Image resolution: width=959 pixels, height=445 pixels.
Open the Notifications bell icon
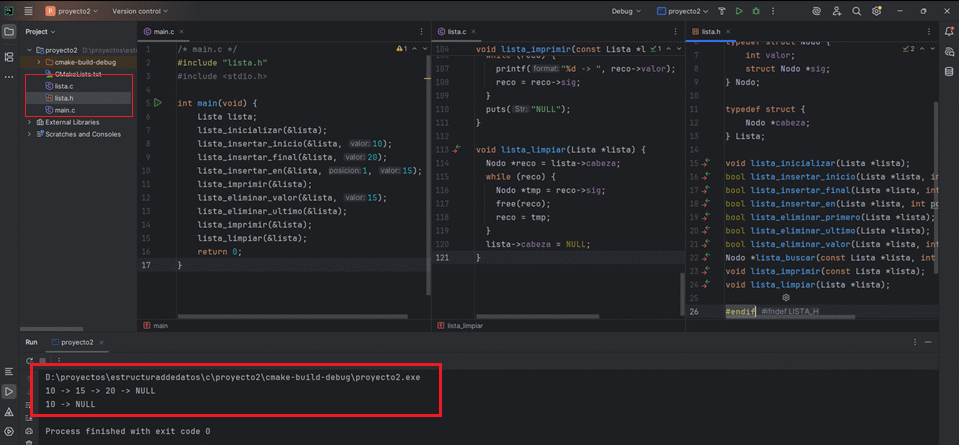click(x=949, y=31)
